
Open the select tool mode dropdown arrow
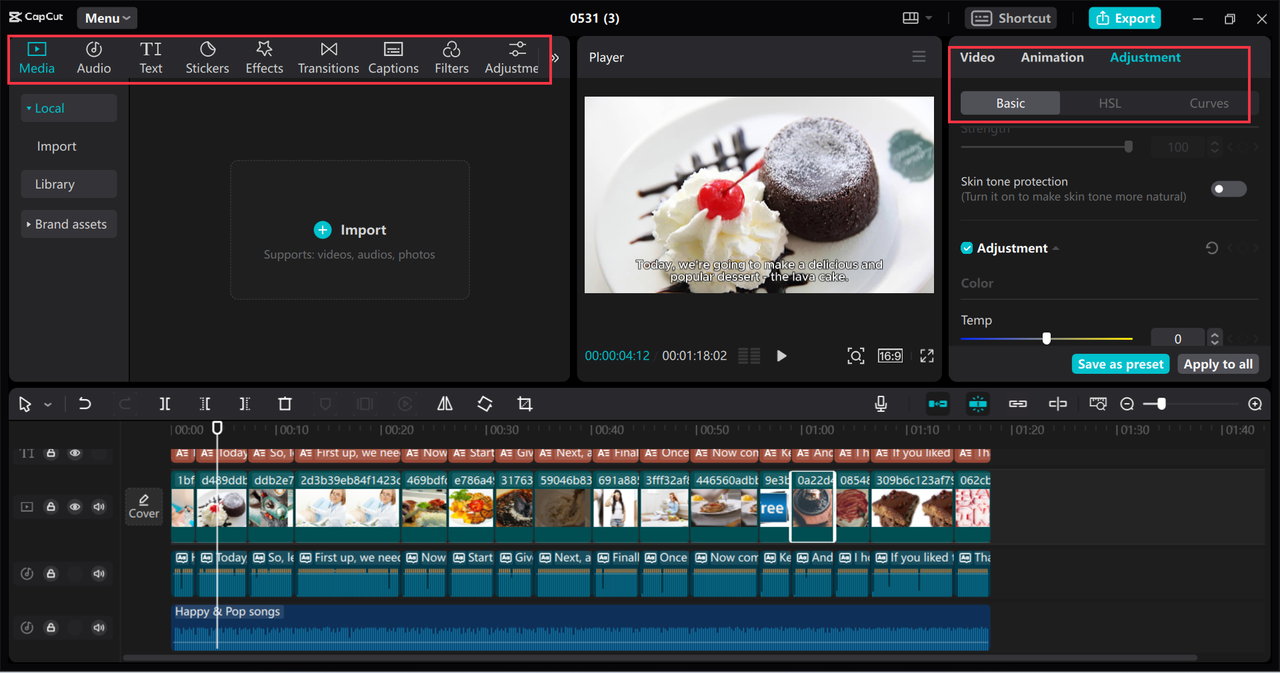tap(47, 405)
